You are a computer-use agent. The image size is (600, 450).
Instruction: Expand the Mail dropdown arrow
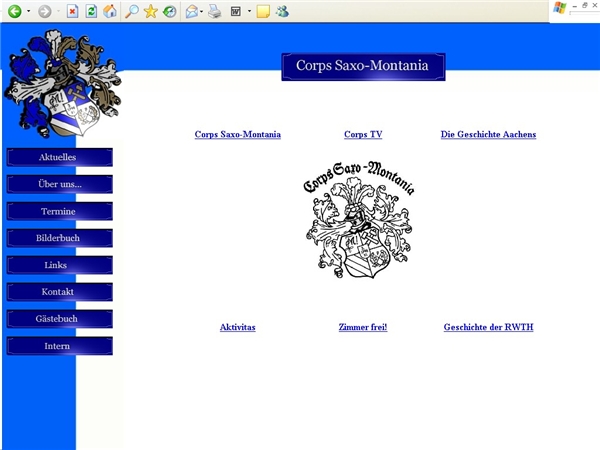[202, 11]
